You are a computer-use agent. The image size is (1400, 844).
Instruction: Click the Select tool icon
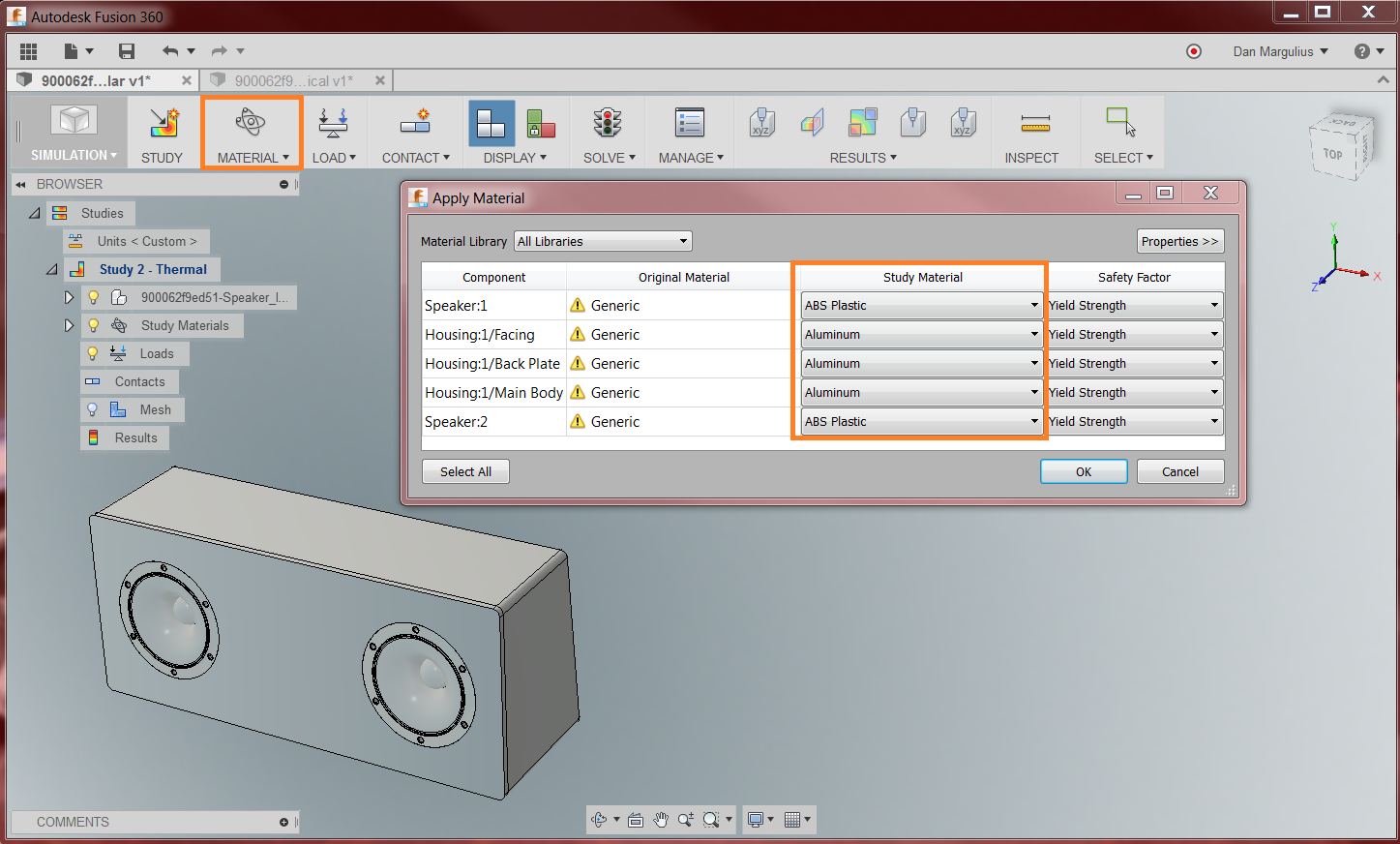1121,122
